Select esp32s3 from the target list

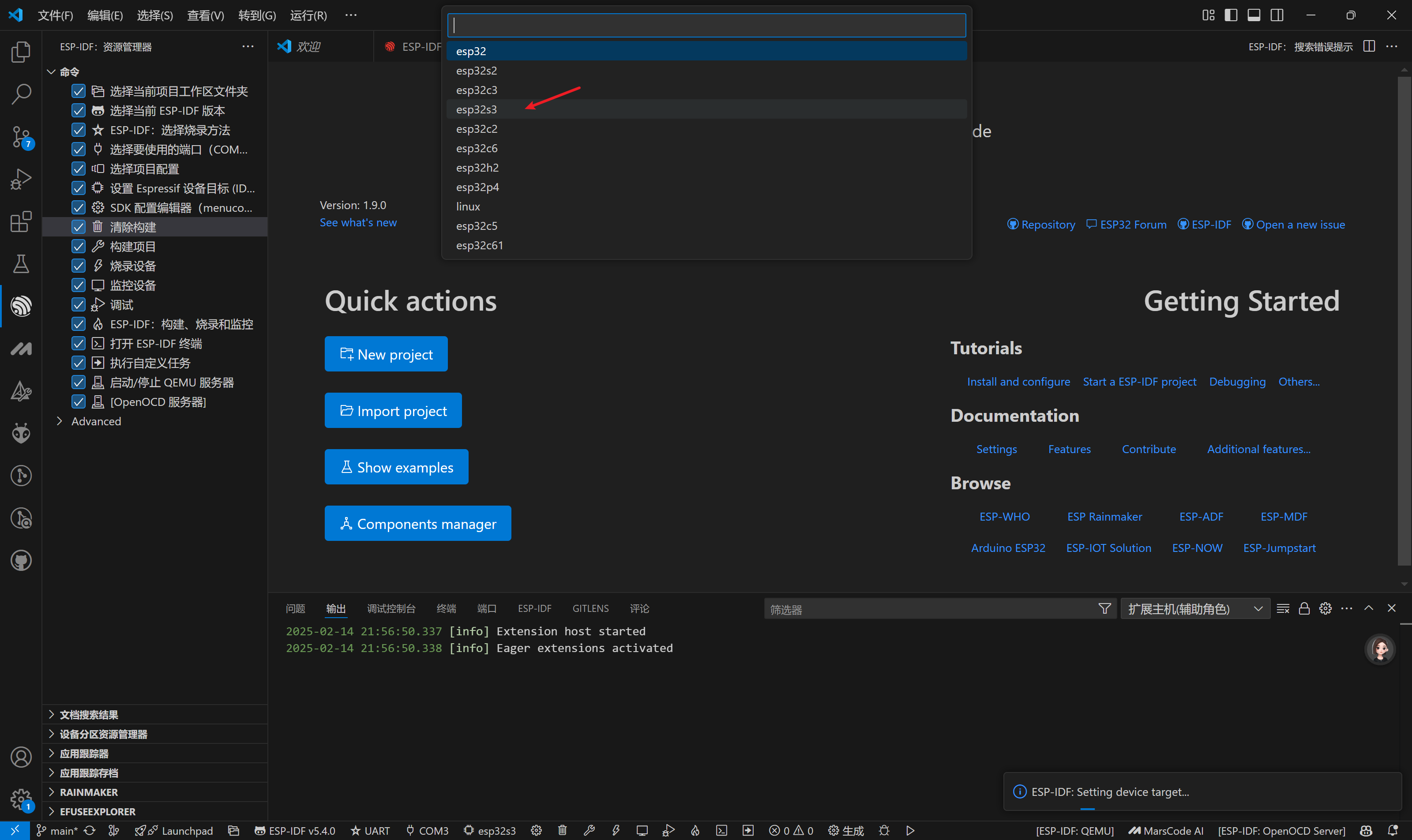477,109
